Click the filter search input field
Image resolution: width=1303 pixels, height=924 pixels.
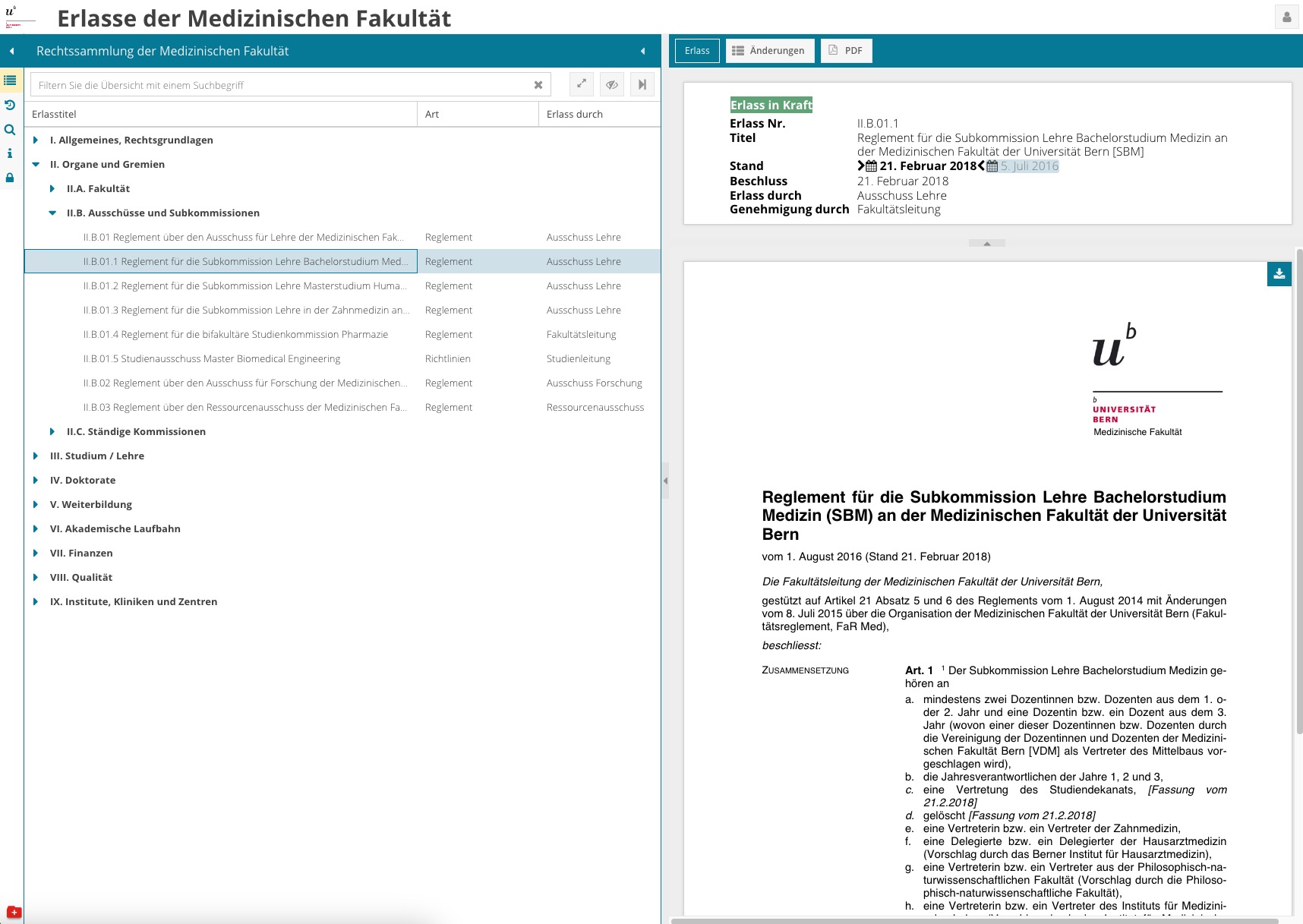[x=281, y=85]
